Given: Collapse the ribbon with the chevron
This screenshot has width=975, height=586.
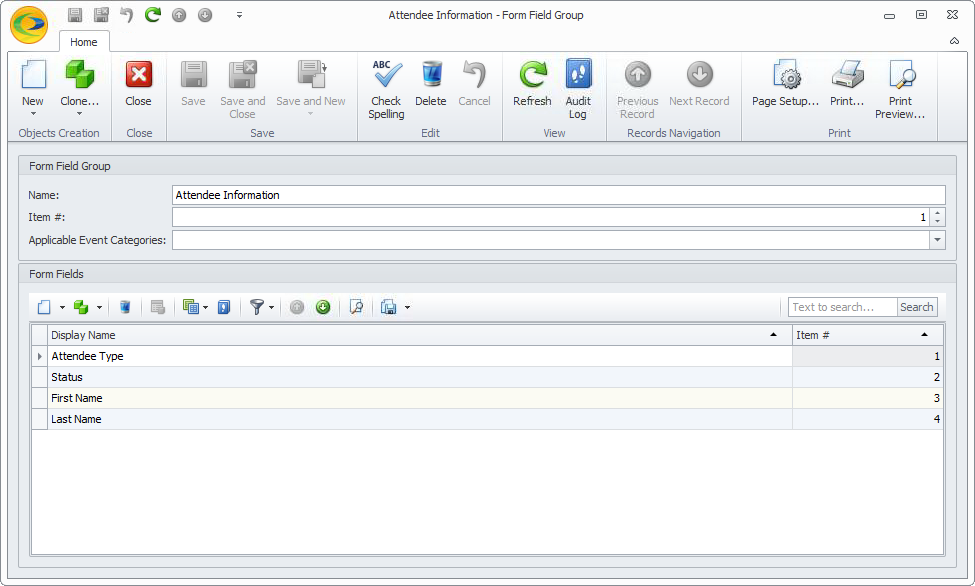Looking at the screenshot, I should pos(954,41).
